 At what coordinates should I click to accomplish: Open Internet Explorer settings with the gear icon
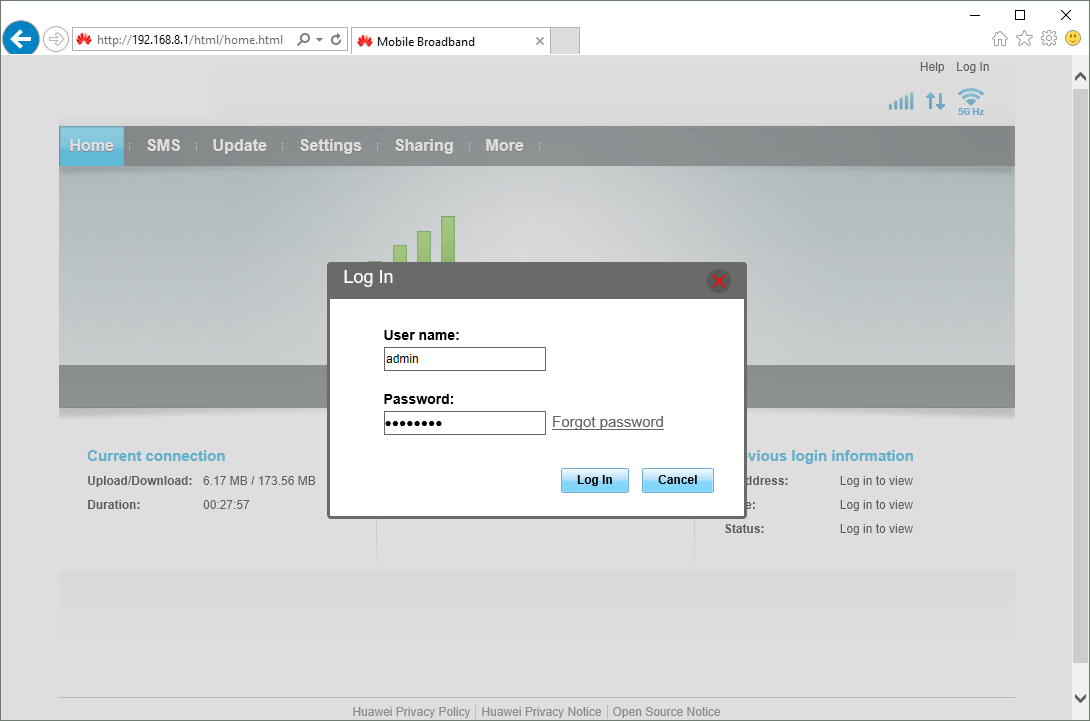tap(1048, 37)
